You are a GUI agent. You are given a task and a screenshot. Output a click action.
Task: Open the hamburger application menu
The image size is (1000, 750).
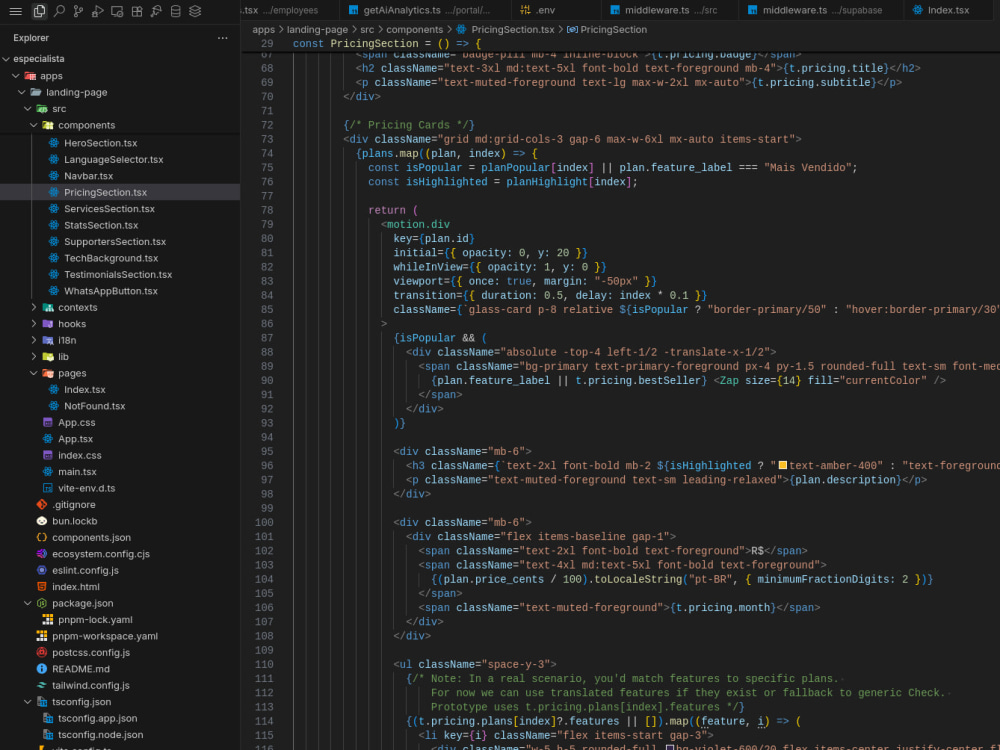[15, 11]
